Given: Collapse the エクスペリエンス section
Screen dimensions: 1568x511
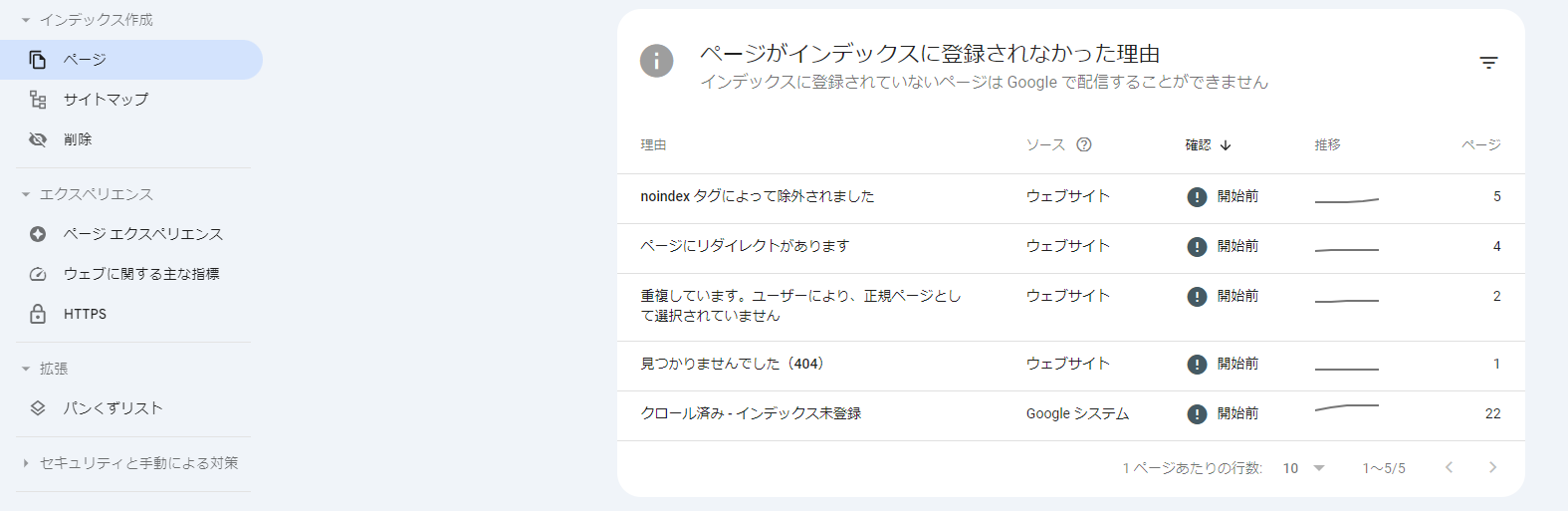Looking at the screenshot, I should (26, 194).
